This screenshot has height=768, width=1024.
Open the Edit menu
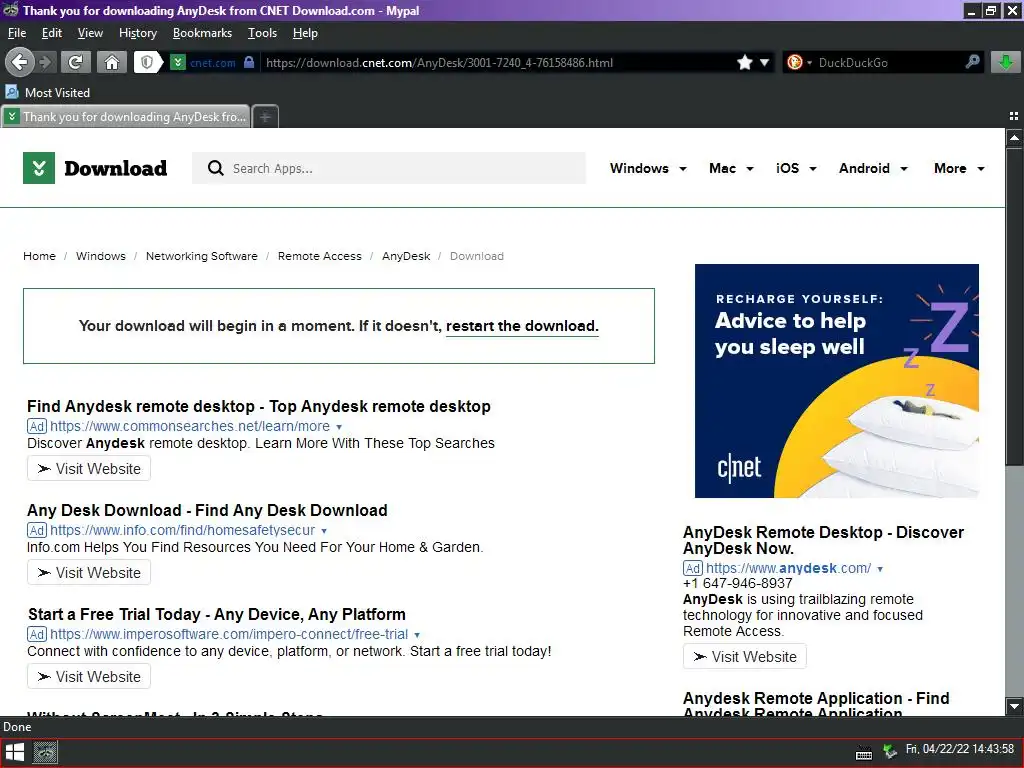click(52, 33)
